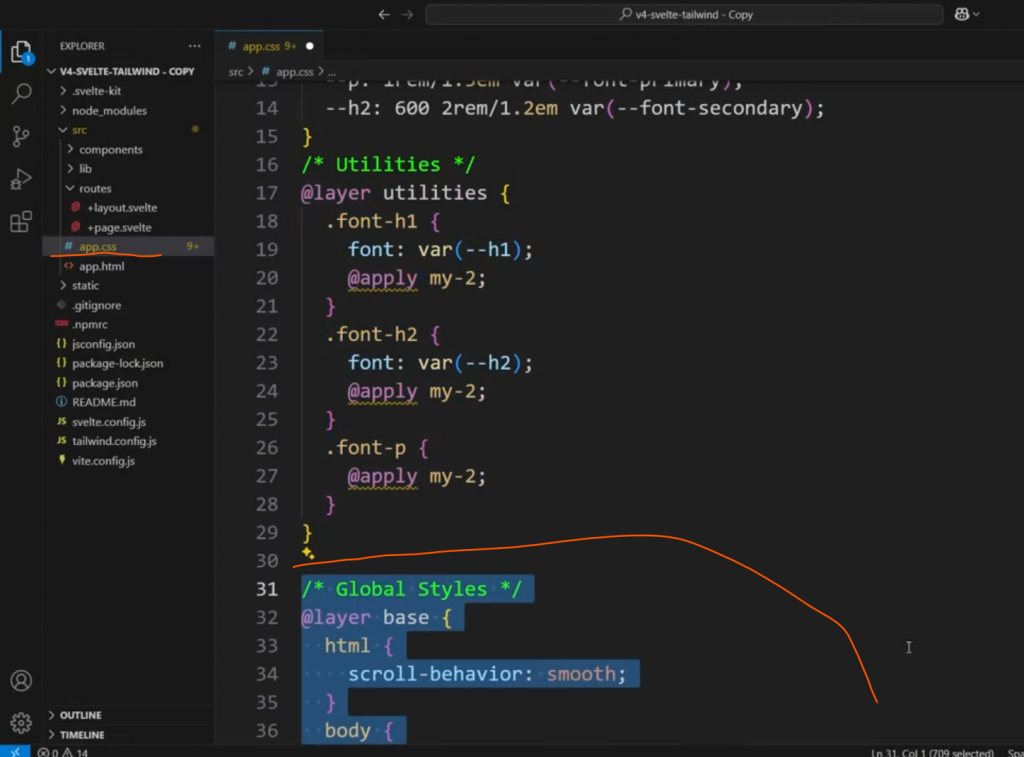The image size is (1024, 757).
Task: Open the Source Control view
Action: pos(21,137)
